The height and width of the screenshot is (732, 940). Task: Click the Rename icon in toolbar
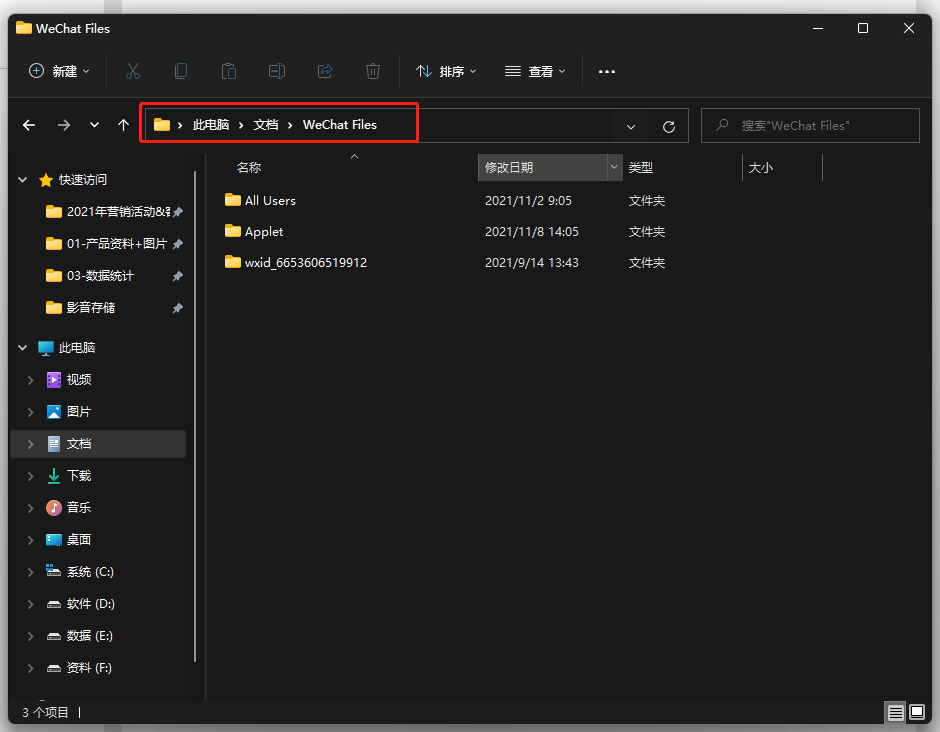click(x=277, y=71)
